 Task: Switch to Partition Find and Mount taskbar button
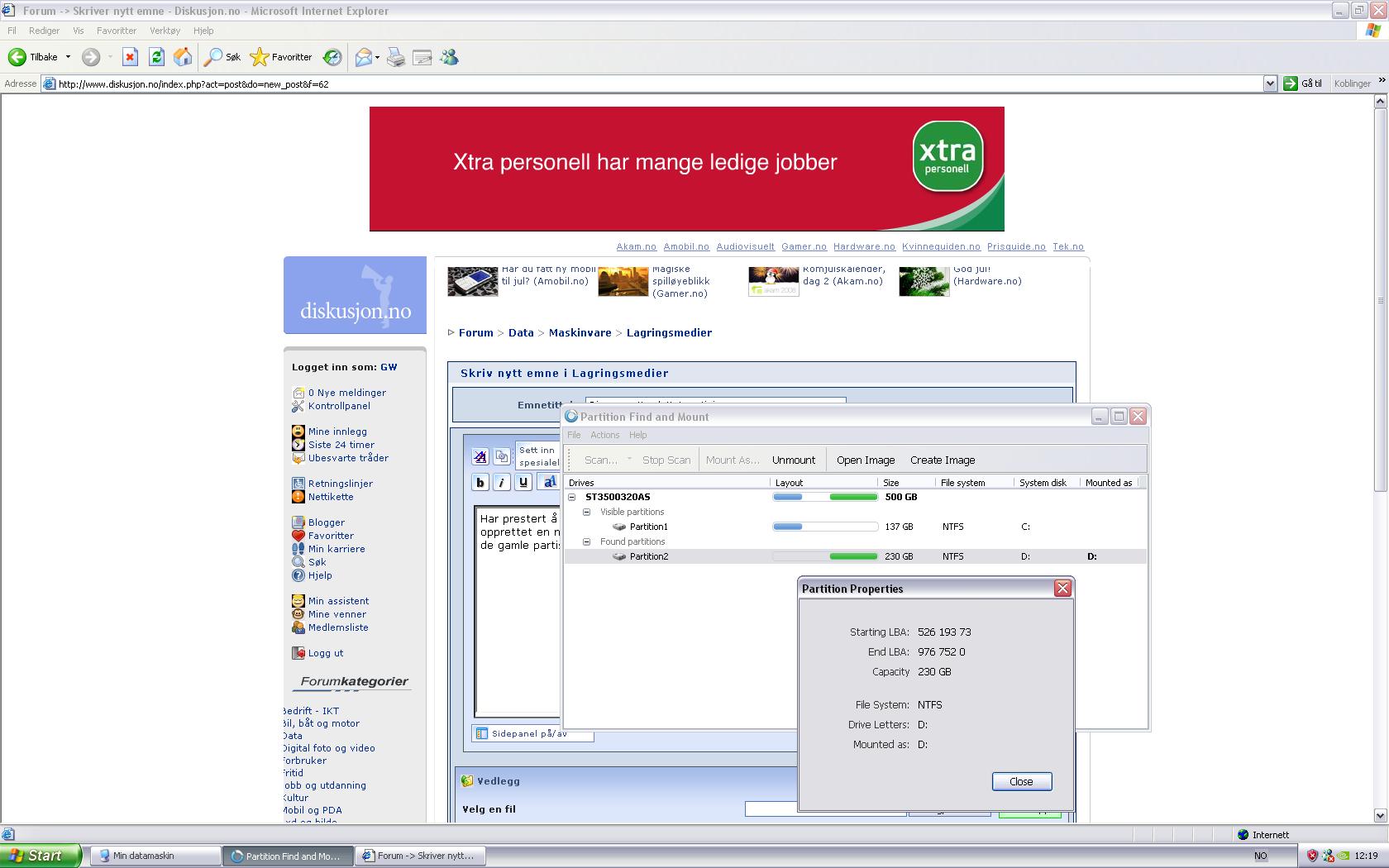pyautogui.click(x=288, y=856)
